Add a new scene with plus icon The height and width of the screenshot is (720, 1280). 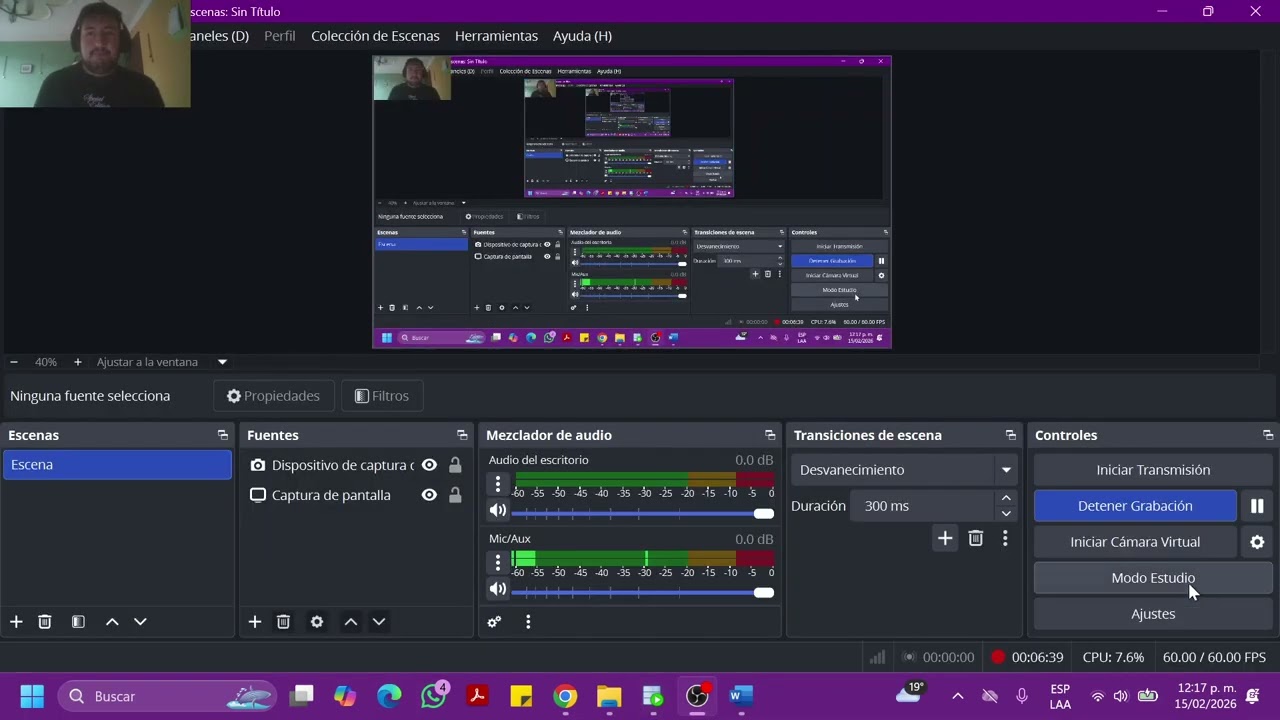[x=16, y=622]
